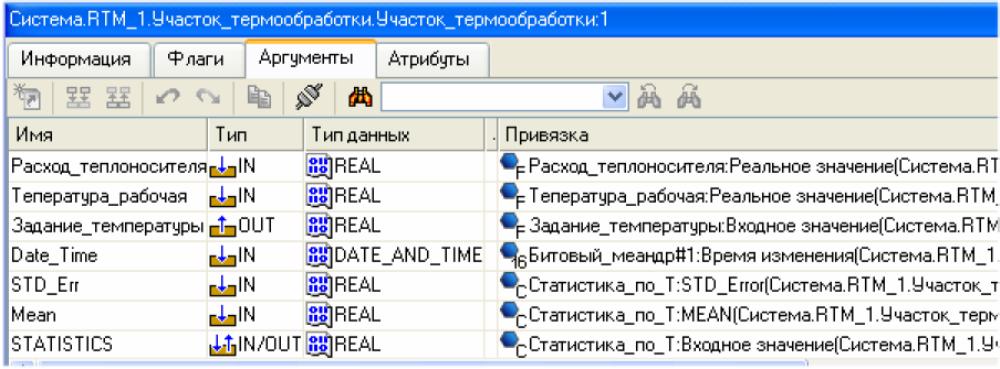Click the IN type icon of Mean
Screen dimensions: 1000x369
tap(223, 316)
